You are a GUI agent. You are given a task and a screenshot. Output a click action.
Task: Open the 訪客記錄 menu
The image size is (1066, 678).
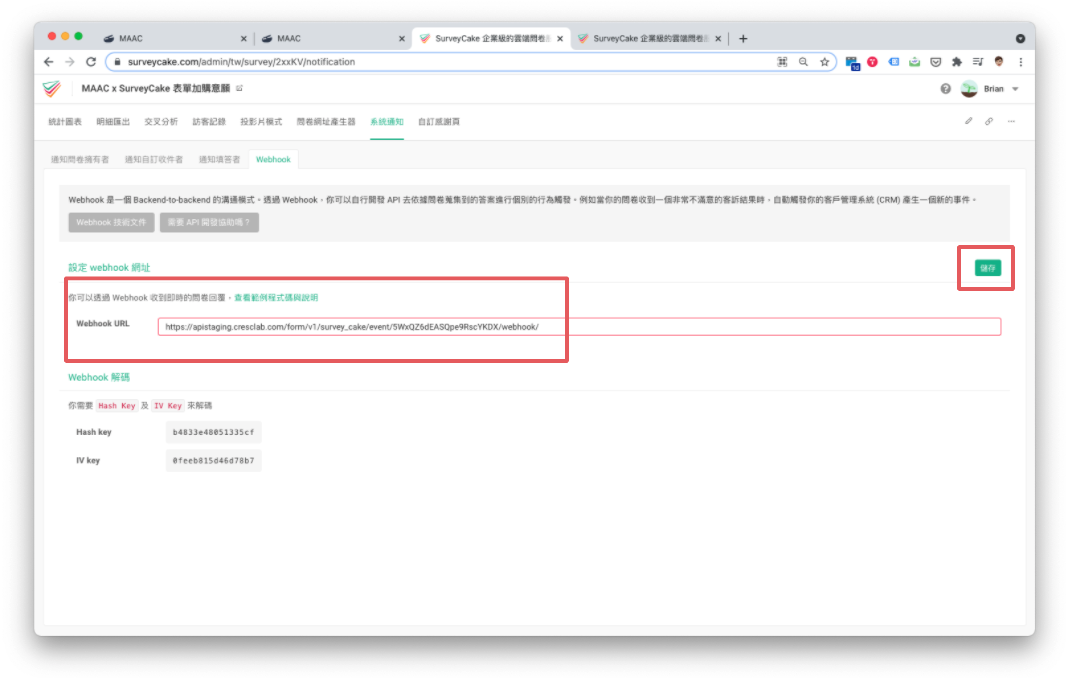[209, 122]
